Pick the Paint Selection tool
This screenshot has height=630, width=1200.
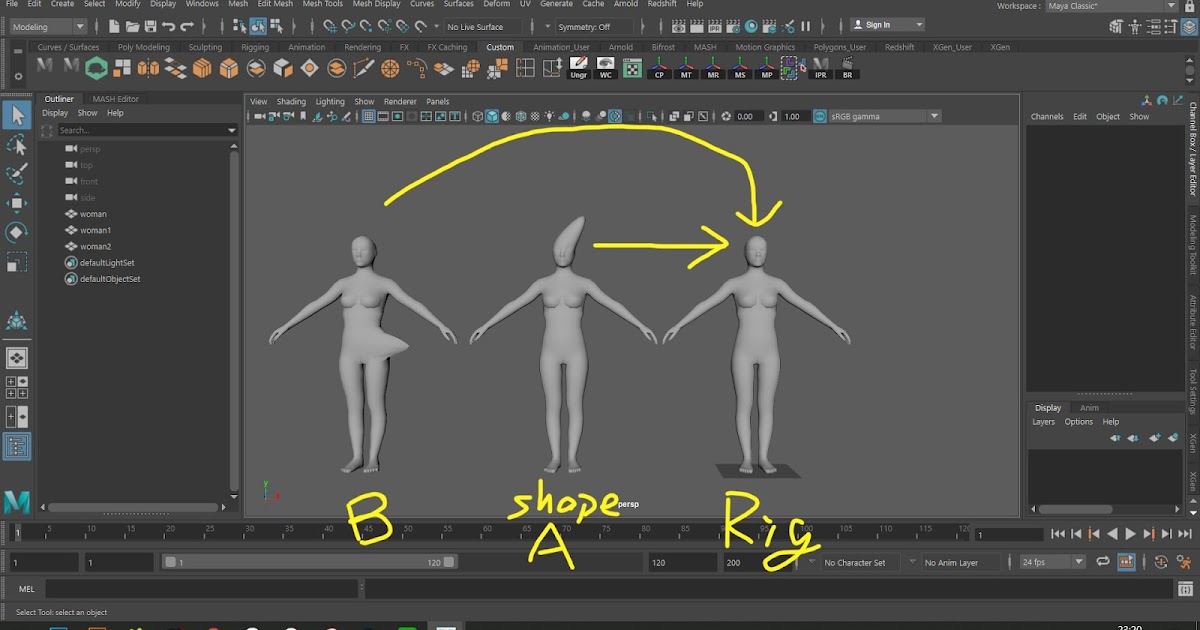point(15,173)
